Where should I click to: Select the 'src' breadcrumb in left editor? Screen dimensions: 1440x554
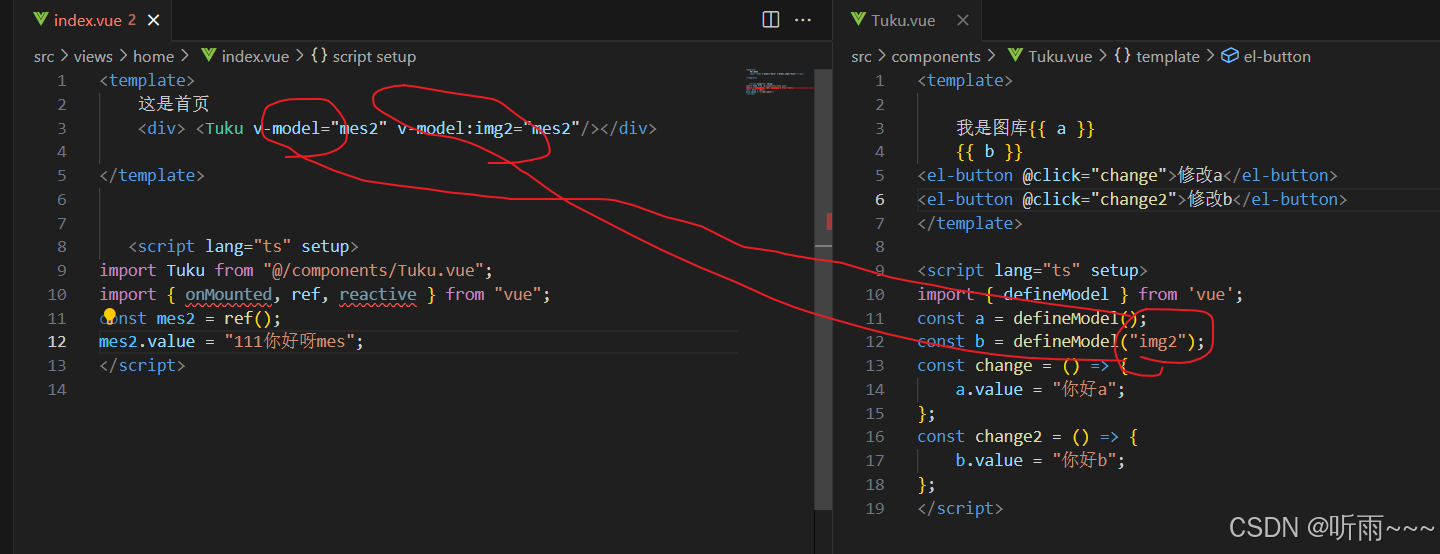click(44, 57)
